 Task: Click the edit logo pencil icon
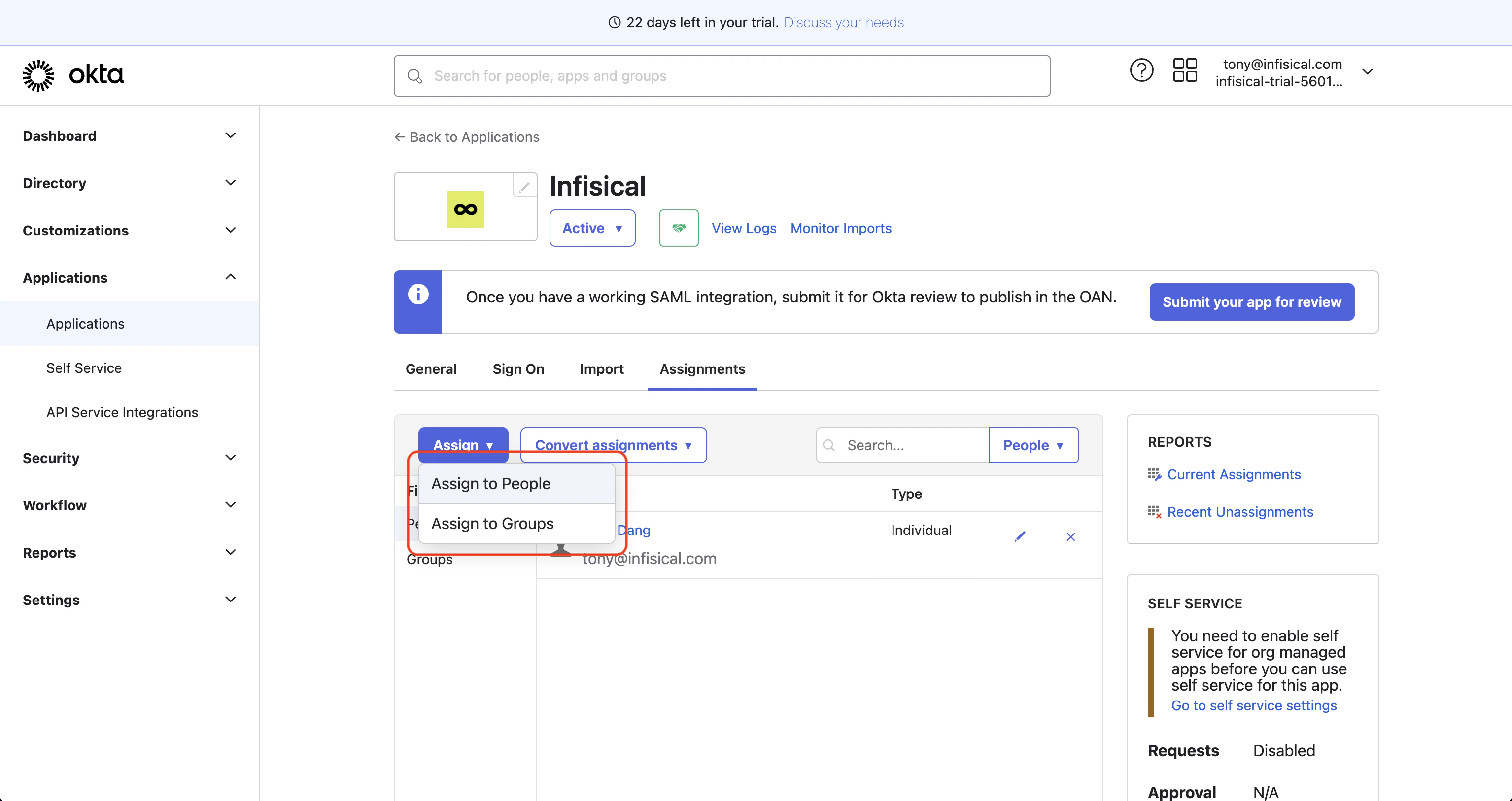tap(524, 187)
